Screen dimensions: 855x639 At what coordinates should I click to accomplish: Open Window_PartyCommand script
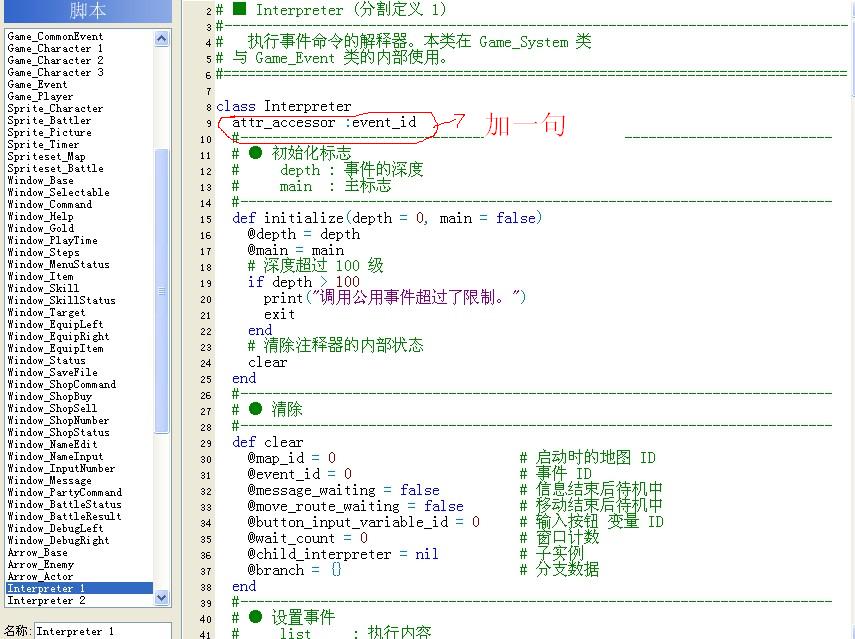pyautogui.click(x=64, y=492)
